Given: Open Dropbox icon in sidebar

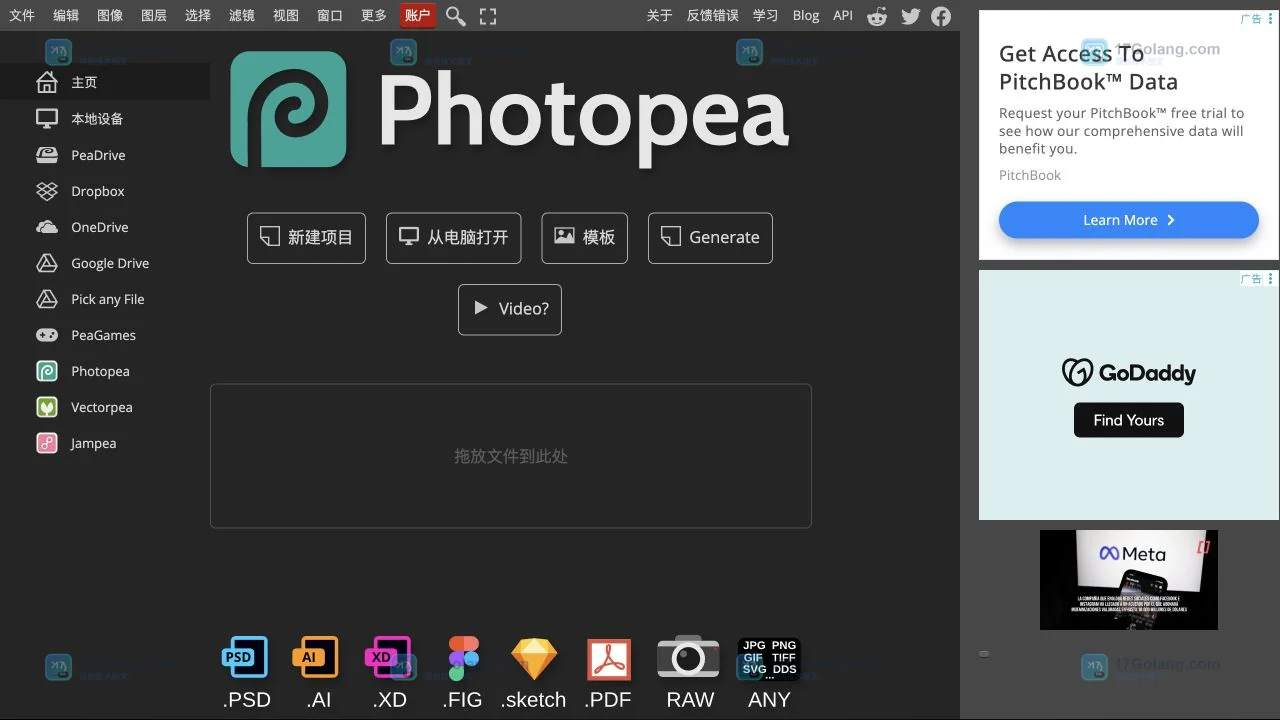Looking at the screenshot, I should click(x=47, y=191).
